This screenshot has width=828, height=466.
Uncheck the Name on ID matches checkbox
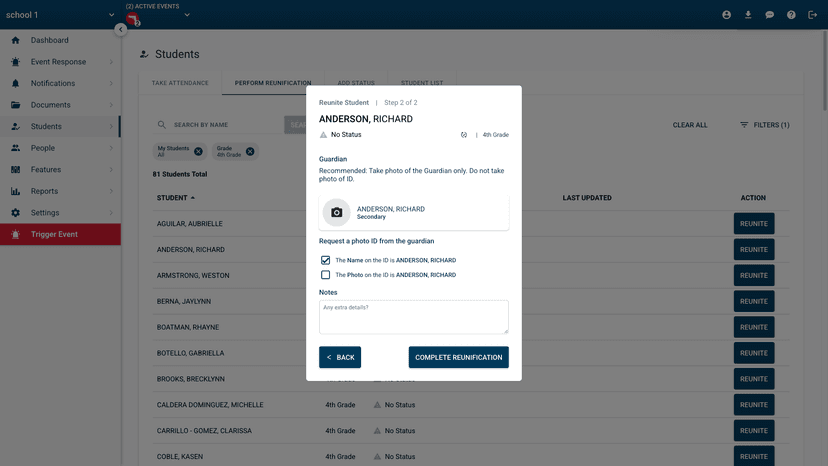coord(325,260)
